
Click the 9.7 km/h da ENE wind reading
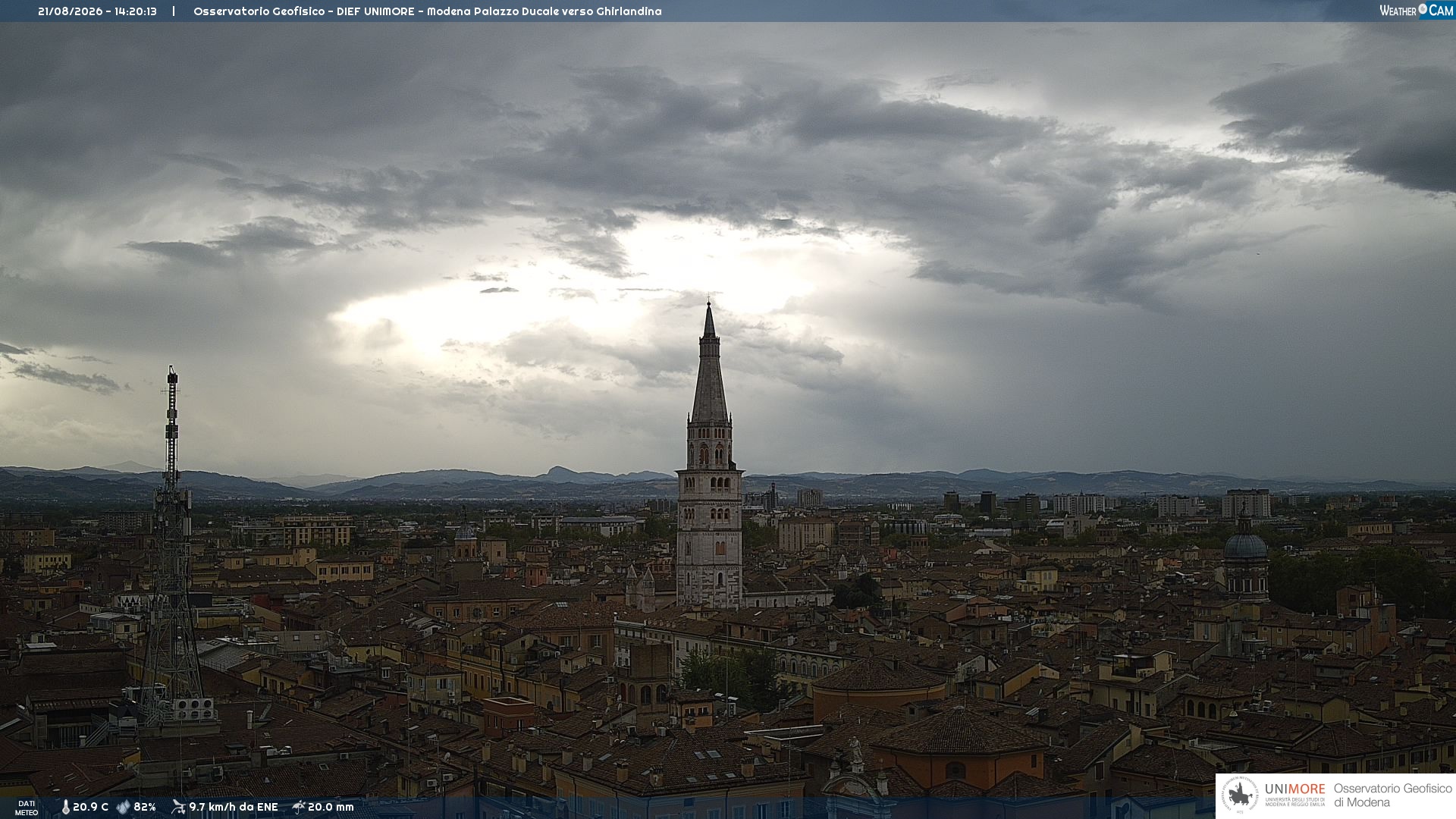tap(234, 807)
